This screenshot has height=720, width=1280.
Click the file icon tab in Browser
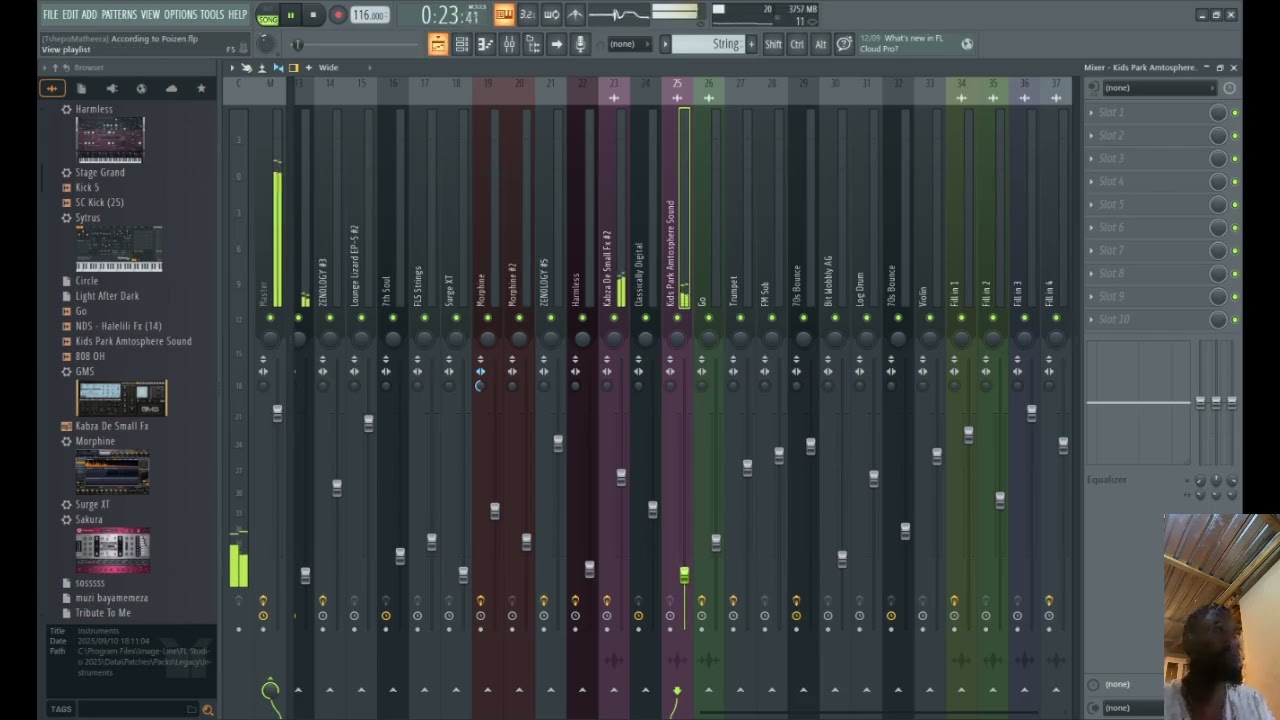pyautogui.click(x=81, y=89)
